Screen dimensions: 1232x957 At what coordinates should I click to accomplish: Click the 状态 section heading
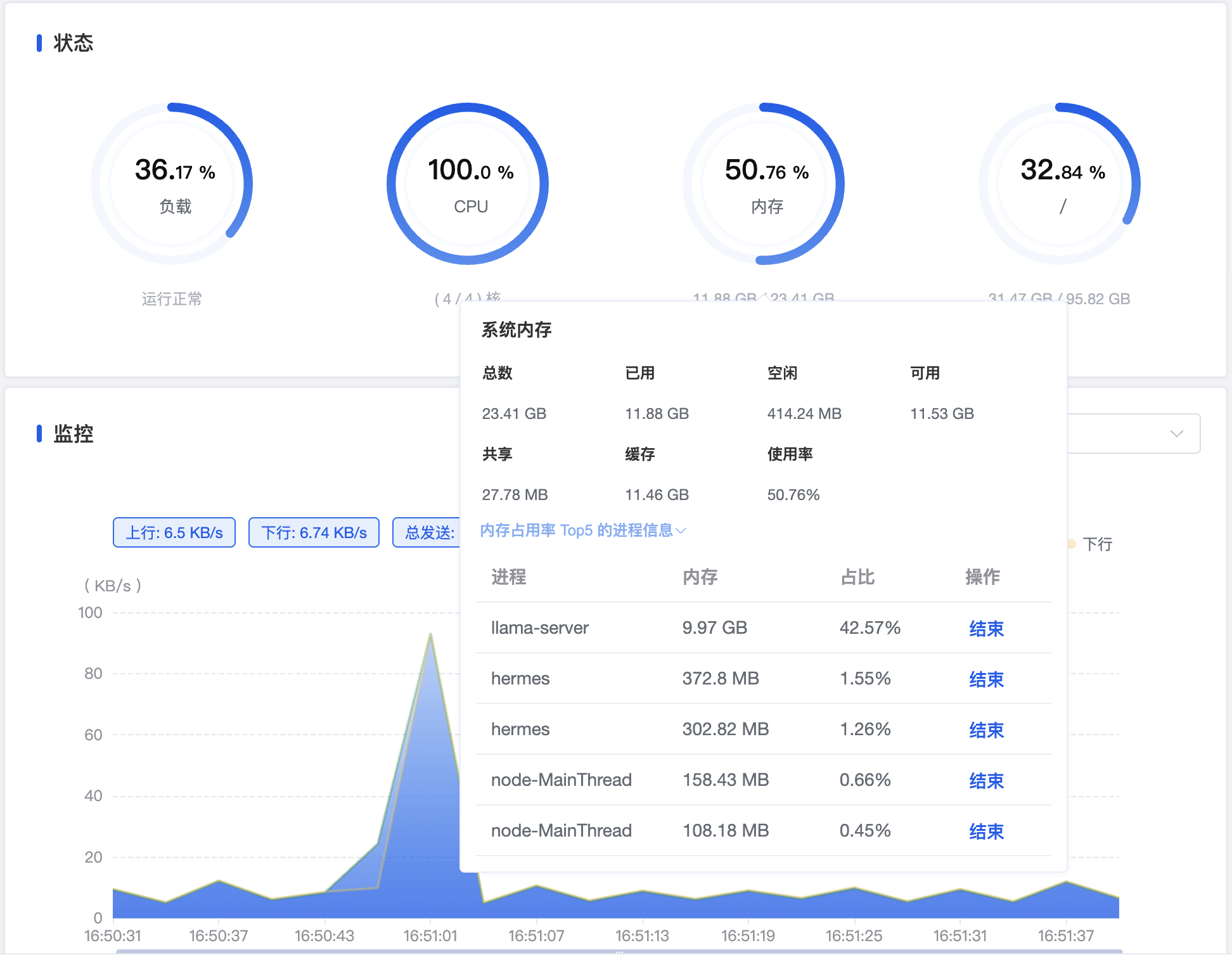point(74,43)
